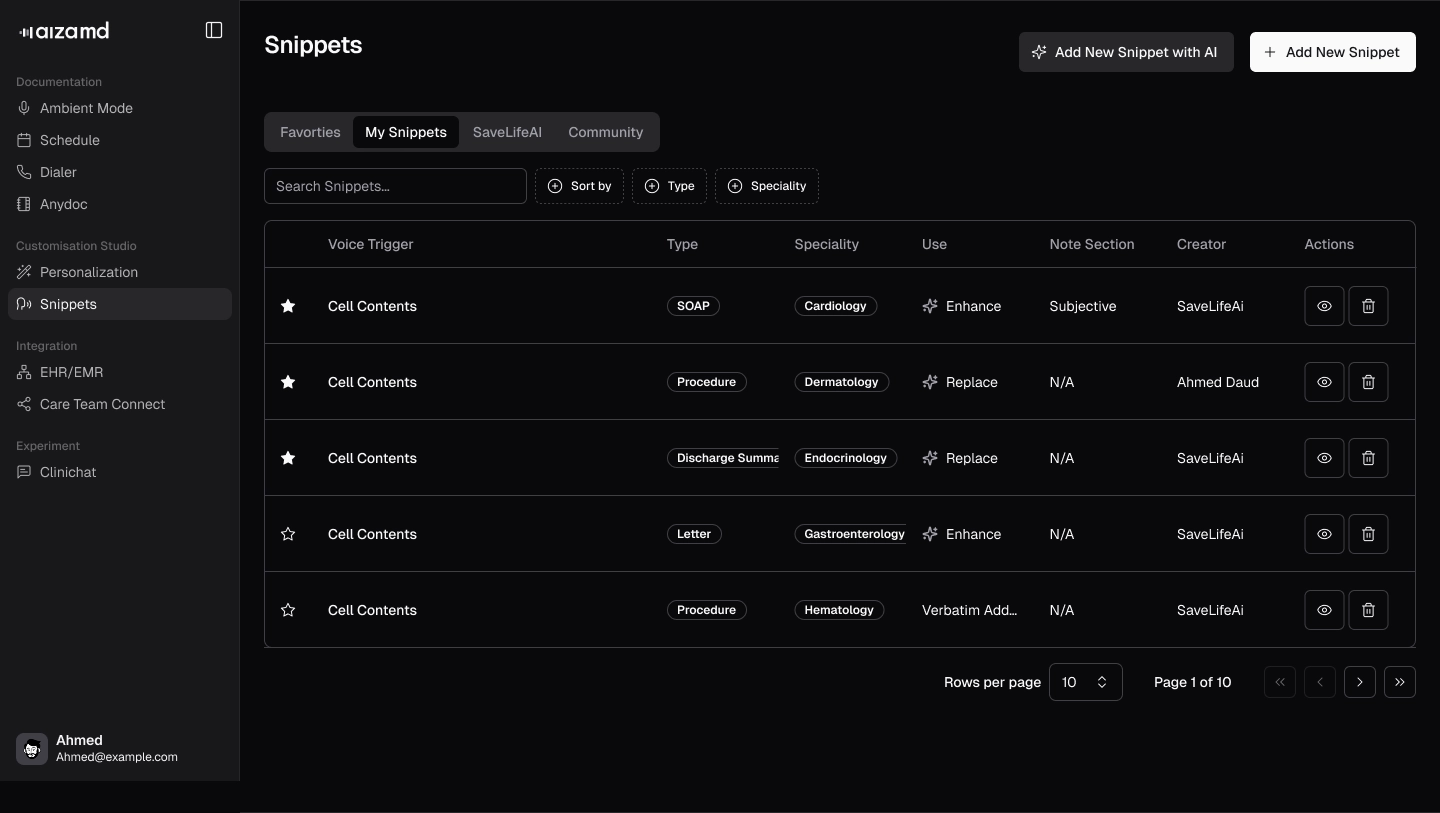View the Hematology snippet with eye icon

coord(1324,610)
